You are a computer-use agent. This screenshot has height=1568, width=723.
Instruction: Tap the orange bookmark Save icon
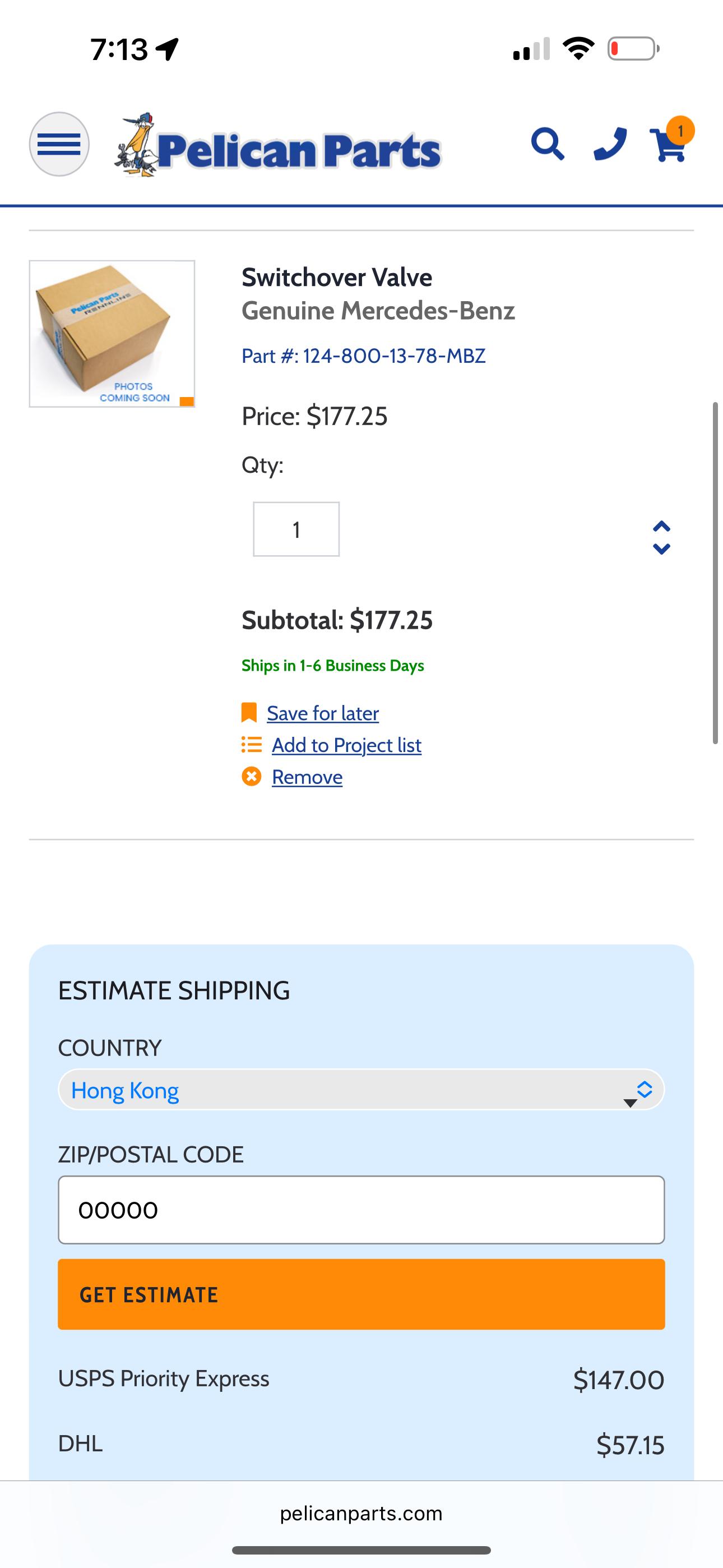tap(249, 712)
